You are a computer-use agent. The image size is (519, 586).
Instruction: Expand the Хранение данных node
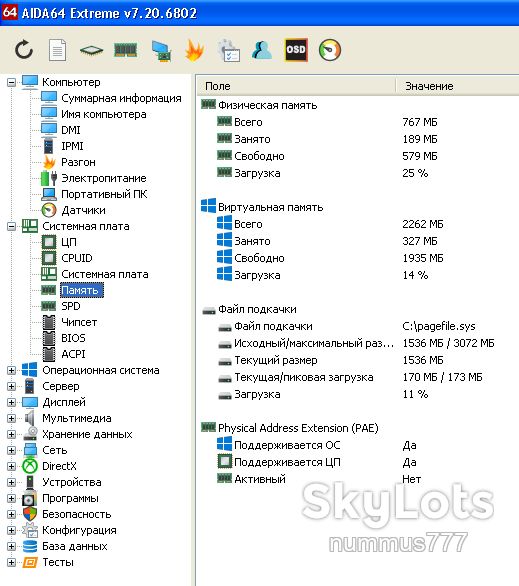click(x=12, y=434)
